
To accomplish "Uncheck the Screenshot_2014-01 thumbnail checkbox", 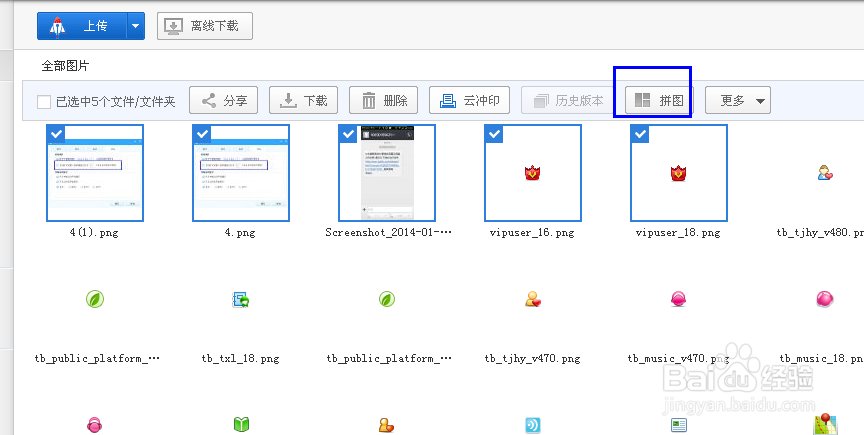I will pos(348,133).
